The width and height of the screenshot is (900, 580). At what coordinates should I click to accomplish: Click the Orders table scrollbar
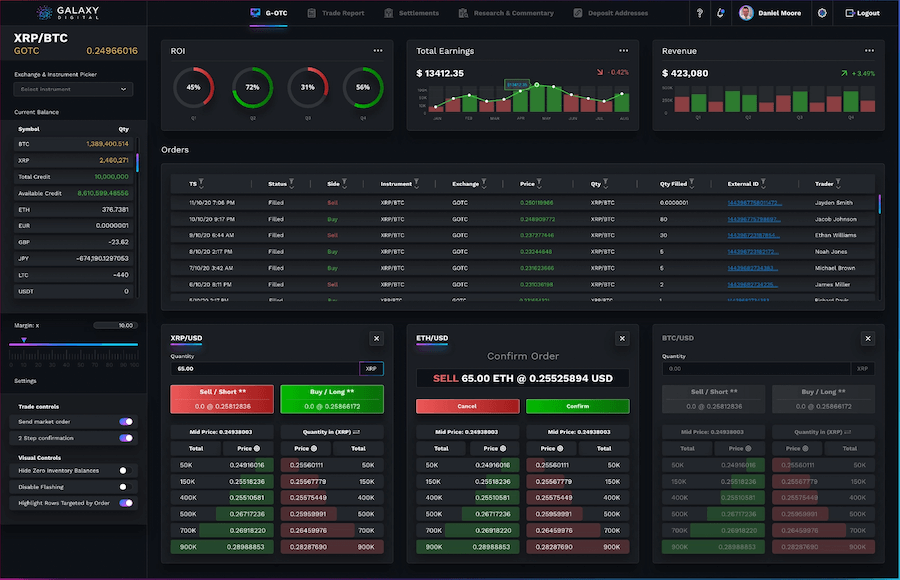point(879,204)
